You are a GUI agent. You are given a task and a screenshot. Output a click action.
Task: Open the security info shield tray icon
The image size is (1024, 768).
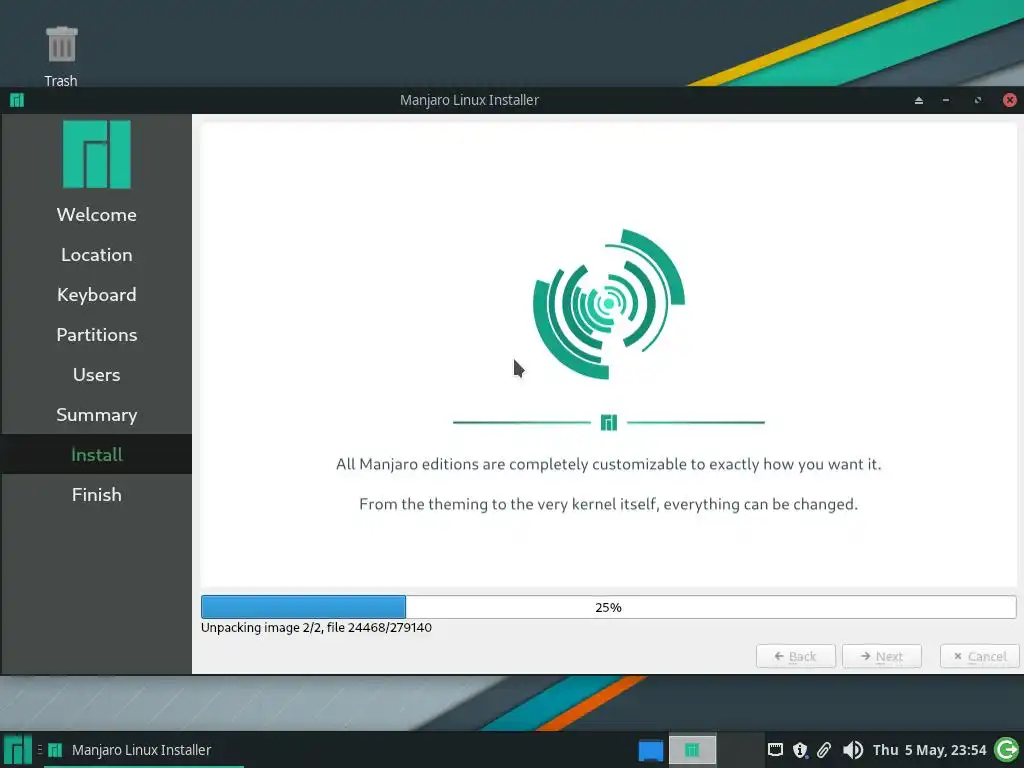(x=800, y=750)
